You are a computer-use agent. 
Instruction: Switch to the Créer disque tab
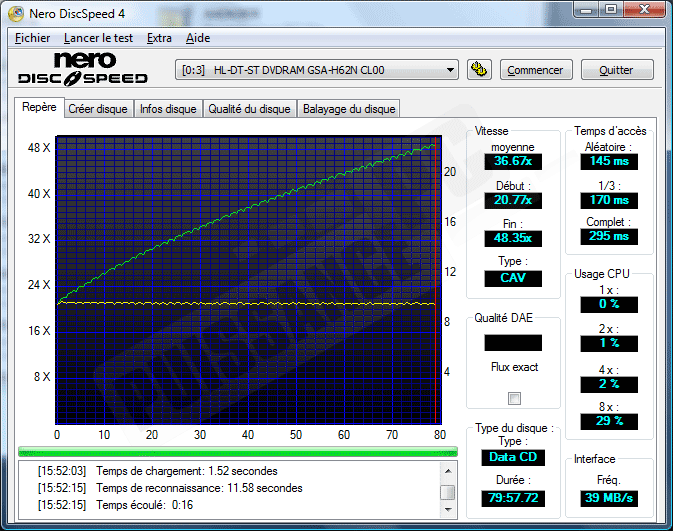(x=98, y=109)
